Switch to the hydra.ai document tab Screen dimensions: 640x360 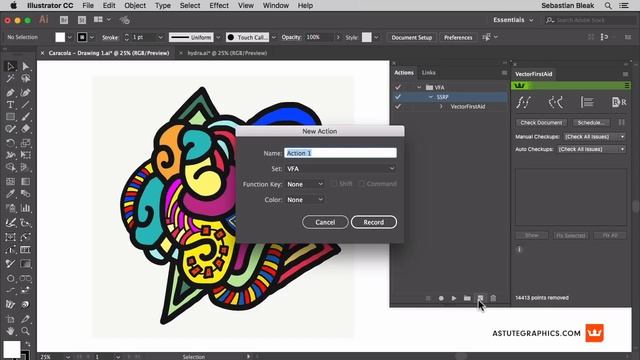[x=227, y=53]
